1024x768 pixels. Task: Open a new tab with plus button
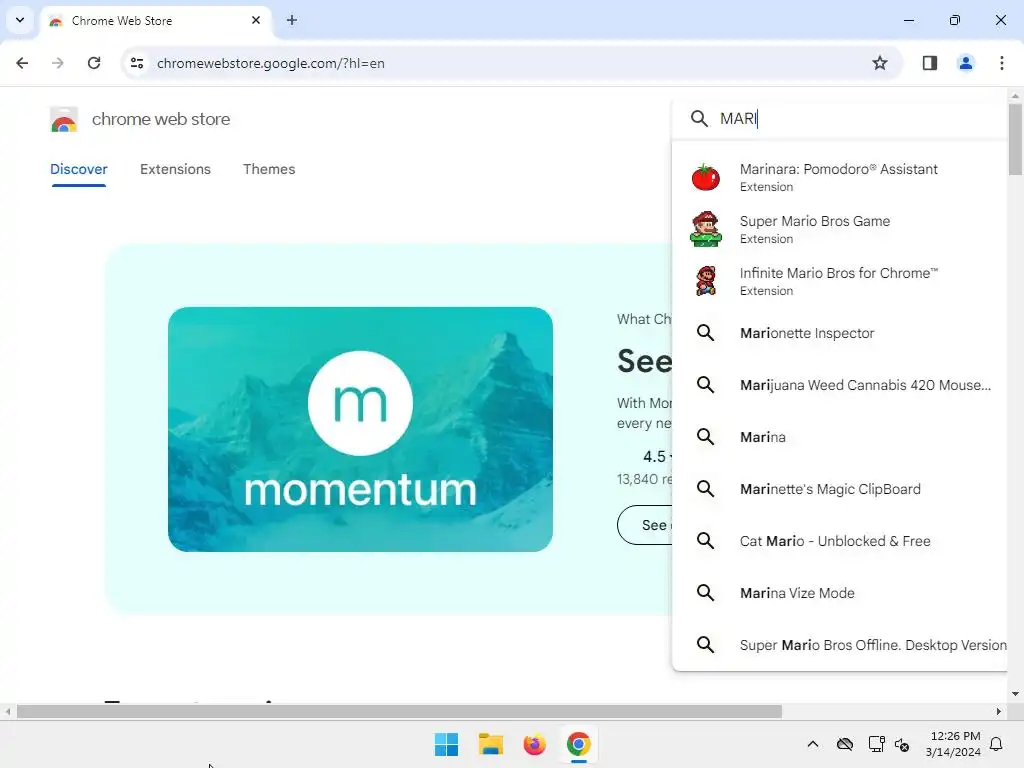(x=292, y=20)
